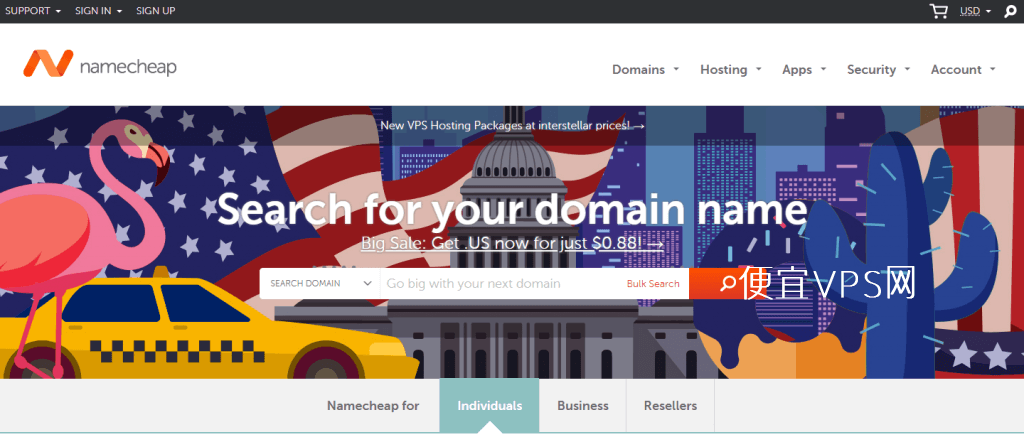This screenshot has height=442, width=1024.
Task: Open the New VPS Hosting Packages banner link
Action: (x=512, y=125)
